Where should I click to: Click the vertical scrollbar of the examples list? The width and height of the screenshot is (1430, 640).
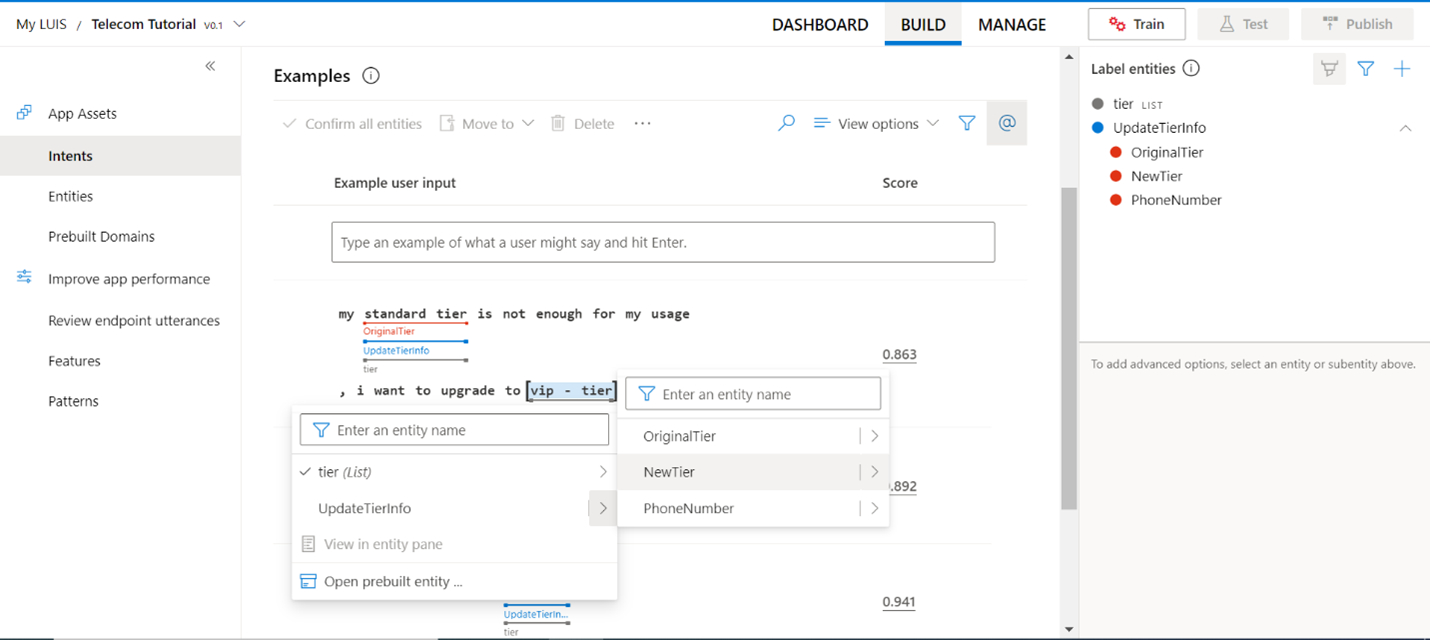pos(1068,348)
